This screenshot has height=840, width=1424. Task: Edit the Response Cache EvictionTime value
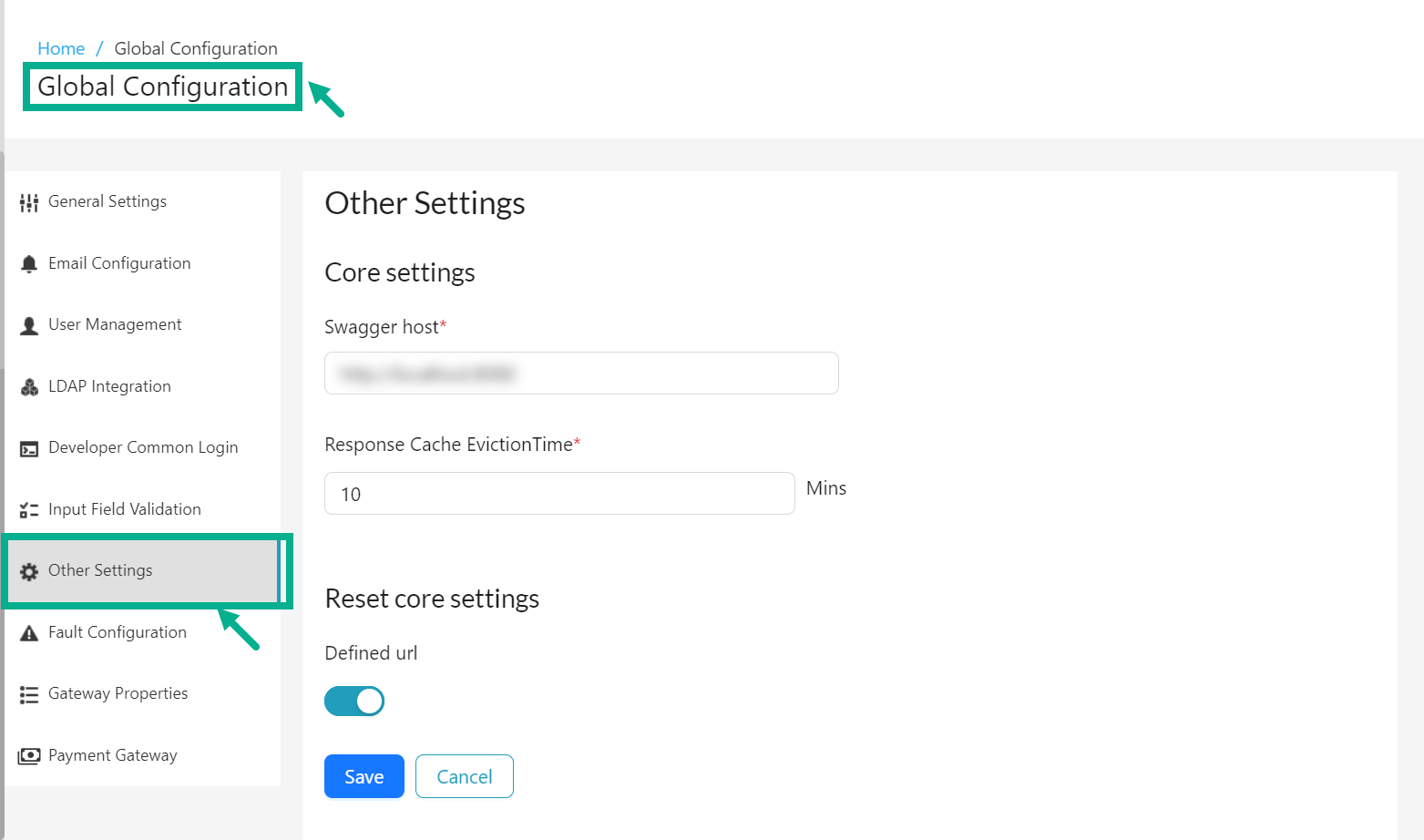(558, 493)
